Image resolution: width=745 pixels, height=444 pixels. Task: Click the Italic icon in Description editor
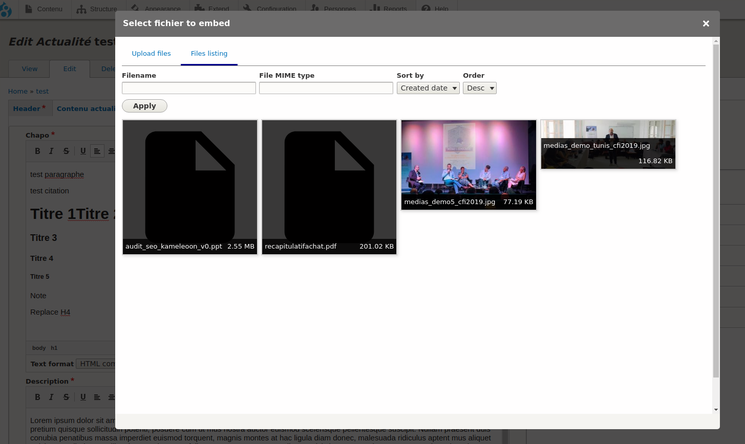coord(51,397)
